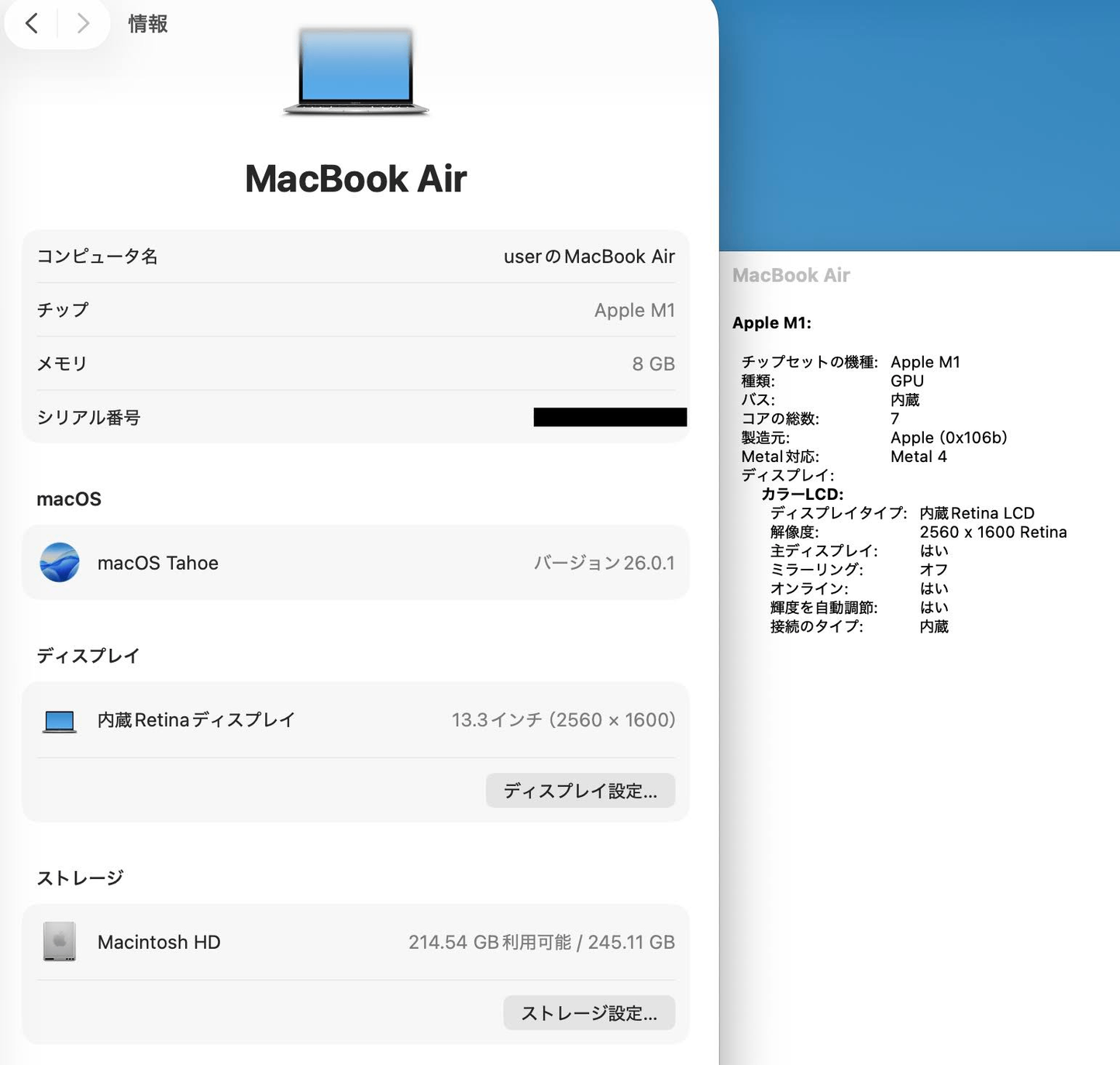Click the バージョン 26.0.1 text
The height and width of the screenshot is (1065, 1120).
click(x=605, y=563)
